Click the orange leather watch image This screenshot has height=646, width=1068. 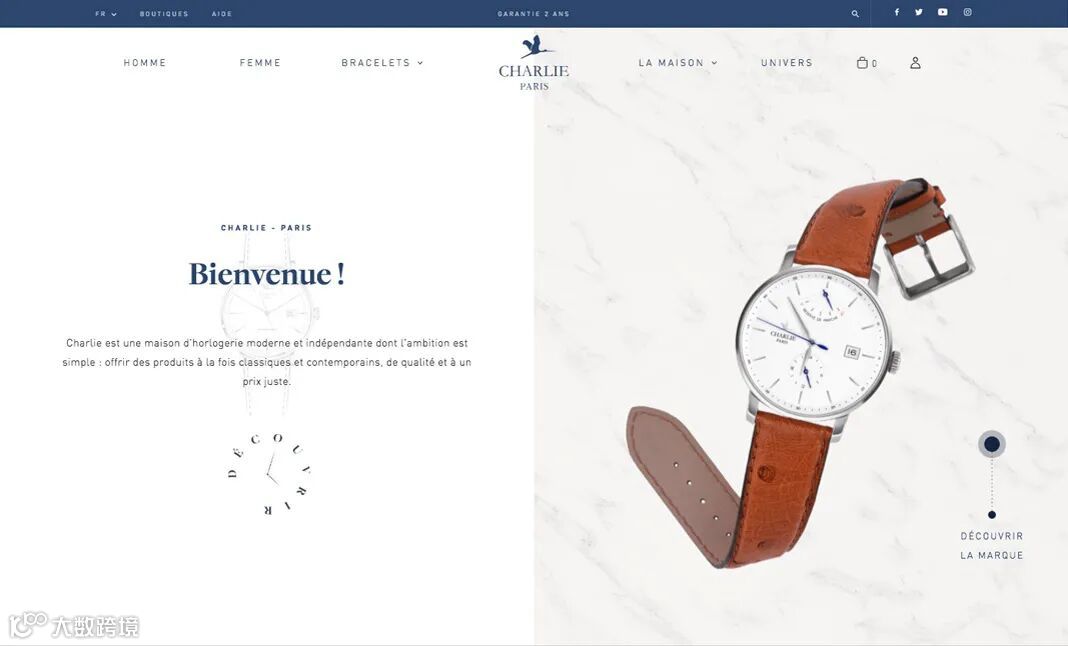[801, 373]
